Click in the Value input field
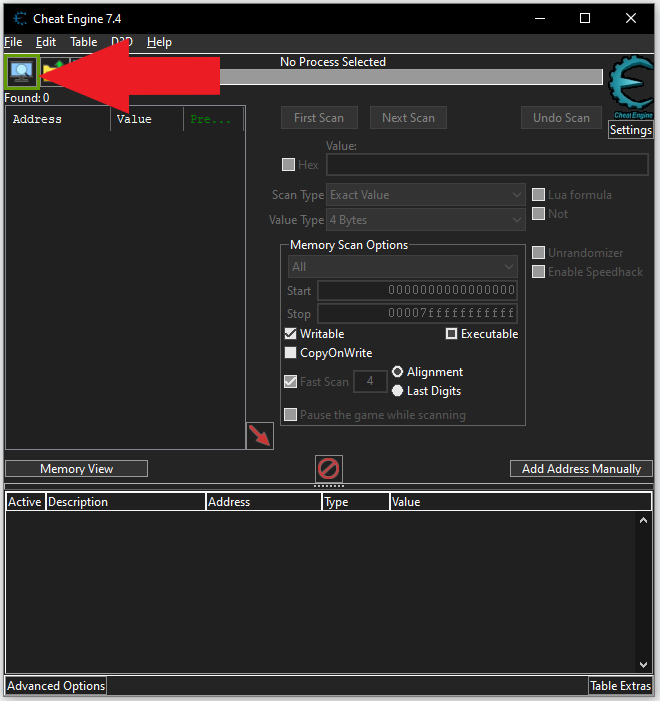660x701 pixels. click(x=487, y=165)
